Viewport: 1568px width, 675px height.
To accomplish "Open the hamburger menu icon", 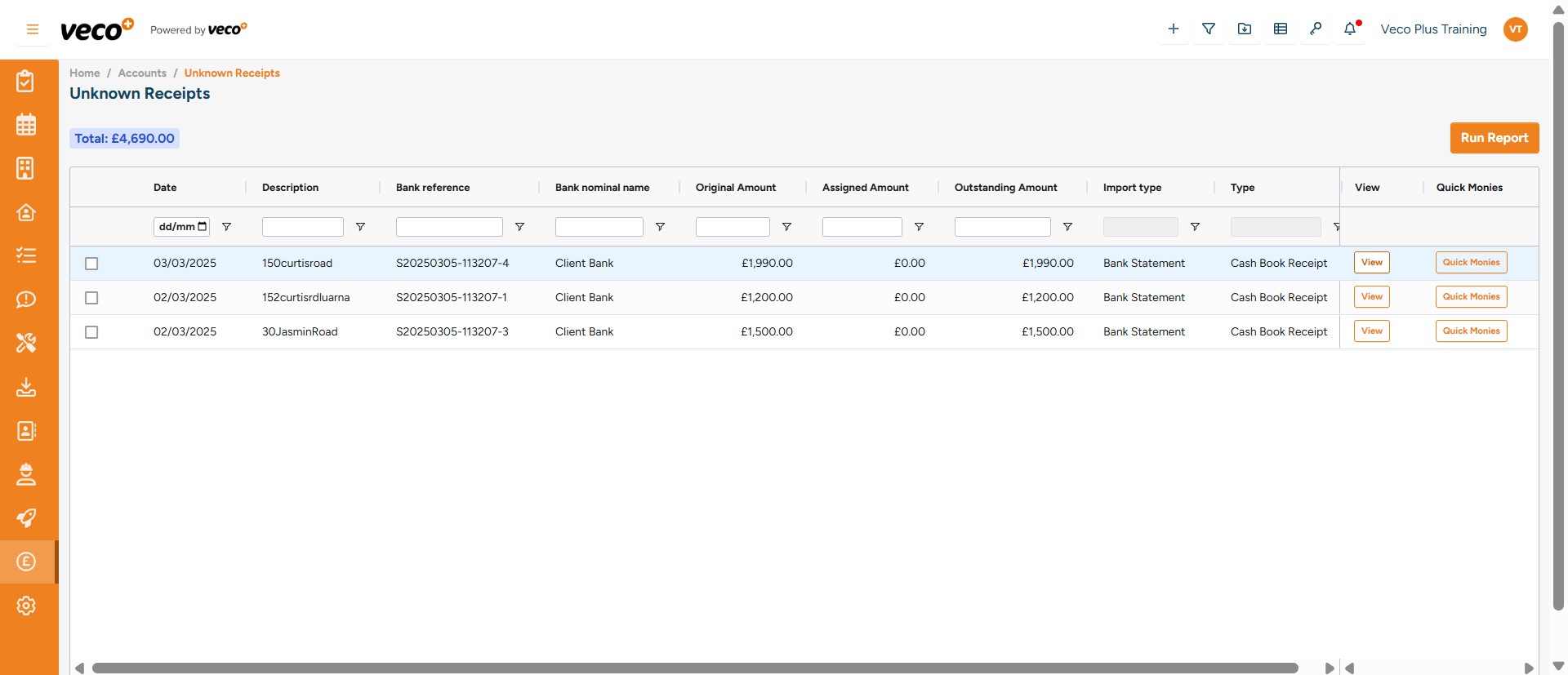I will [33, 29].
